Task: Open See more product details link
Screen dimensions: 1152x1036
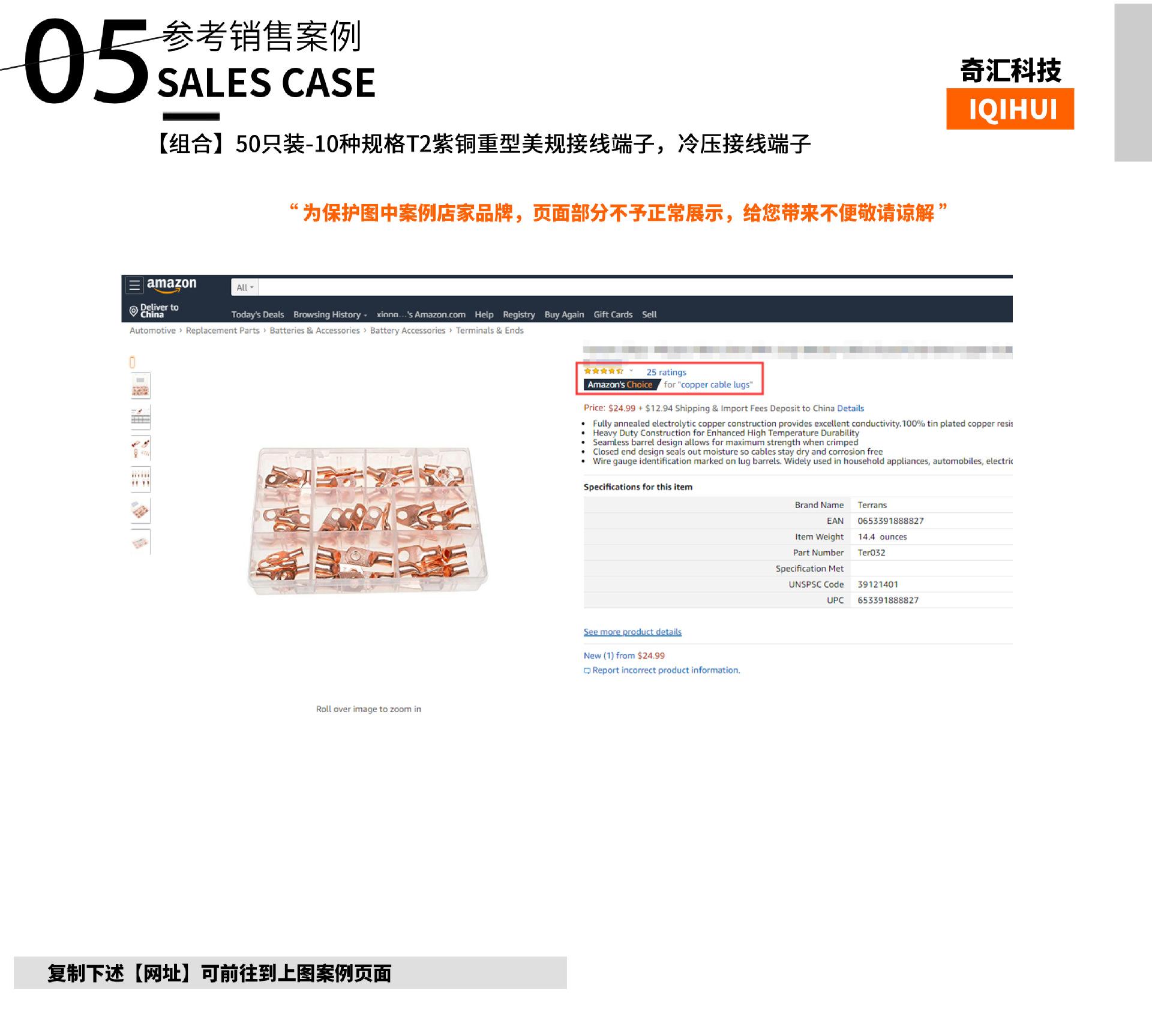Action: [x=632, y=632]
